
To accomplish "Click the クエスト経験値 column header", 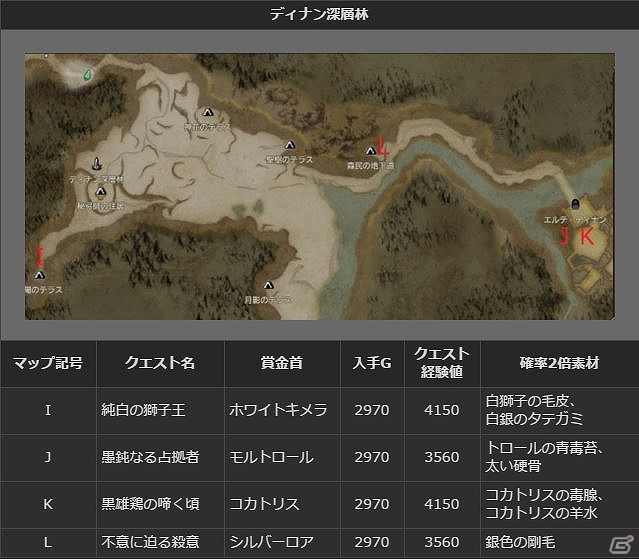I will (442, 363).
